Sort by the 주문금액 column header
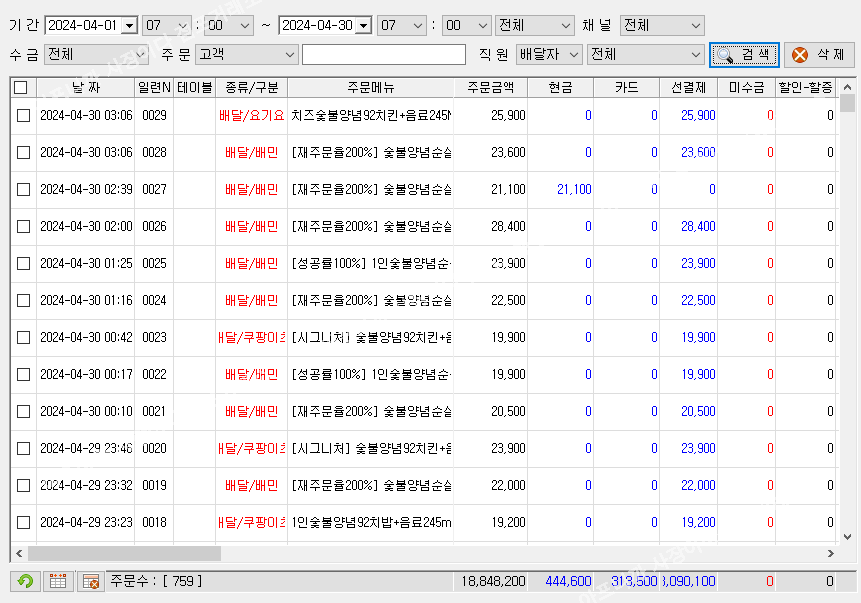This screenshot has height=603, width=861. [x=490, y=88]
